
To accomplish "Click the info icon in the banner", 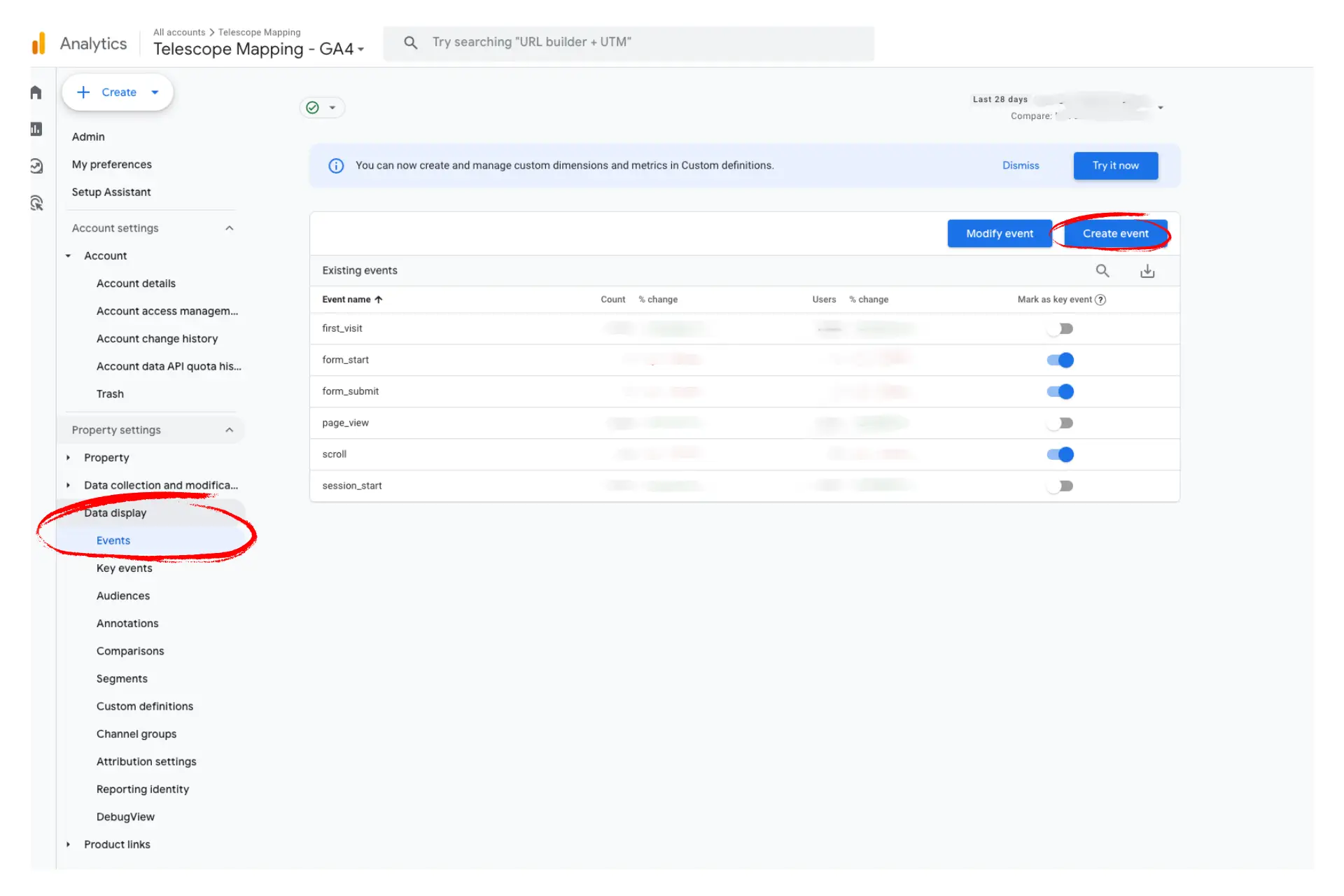I will coord(336,166).
